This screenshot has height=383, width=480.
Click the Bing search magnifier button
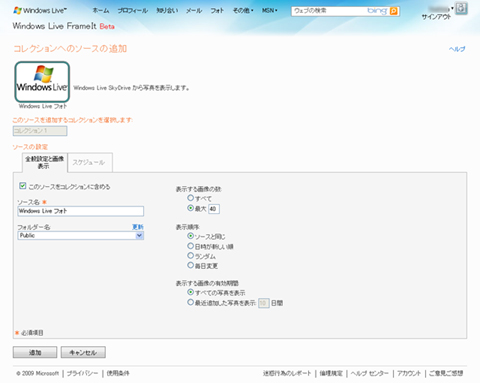point(394,11)
